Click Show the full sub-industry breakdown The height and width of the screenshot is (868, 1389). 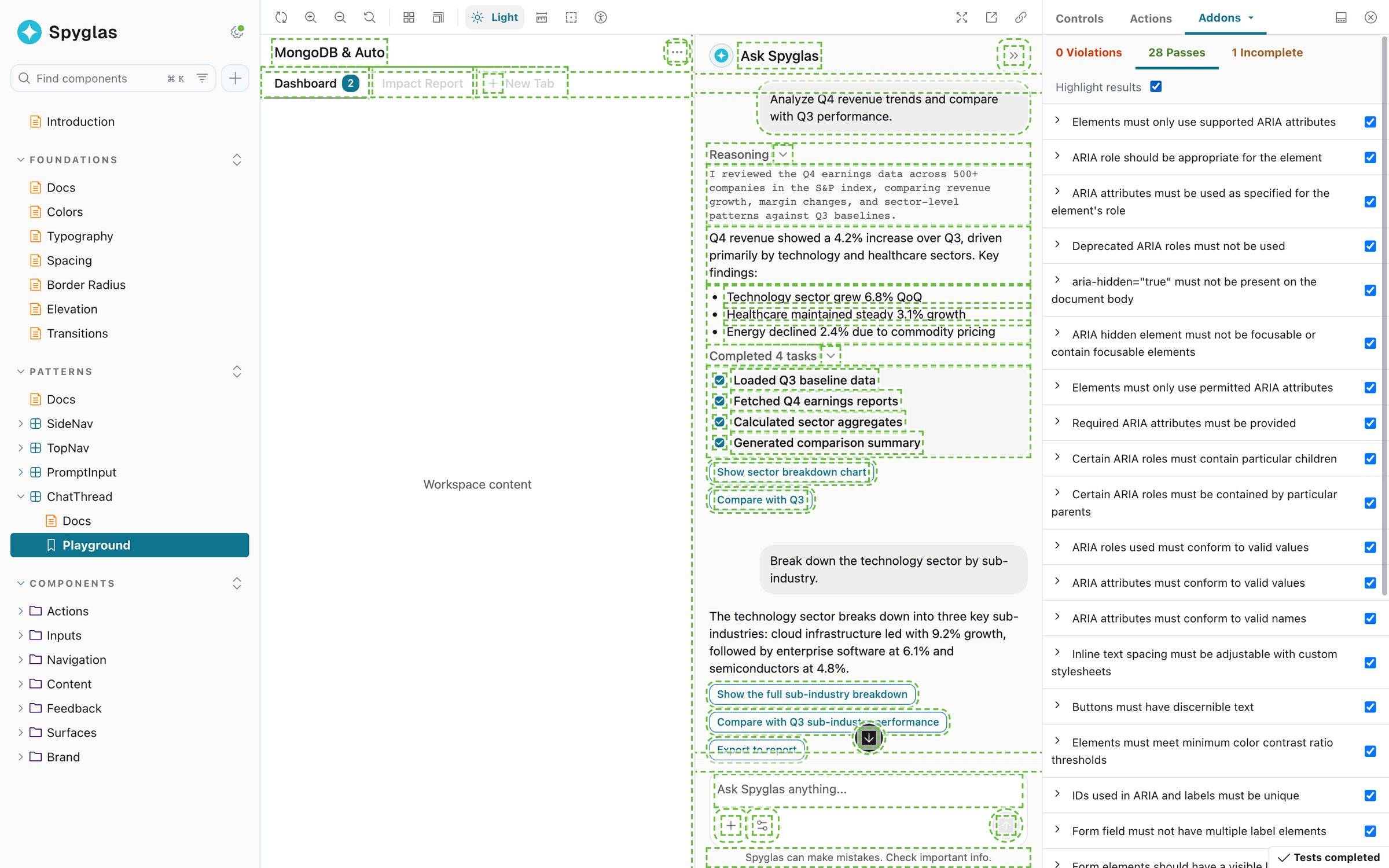812,694
